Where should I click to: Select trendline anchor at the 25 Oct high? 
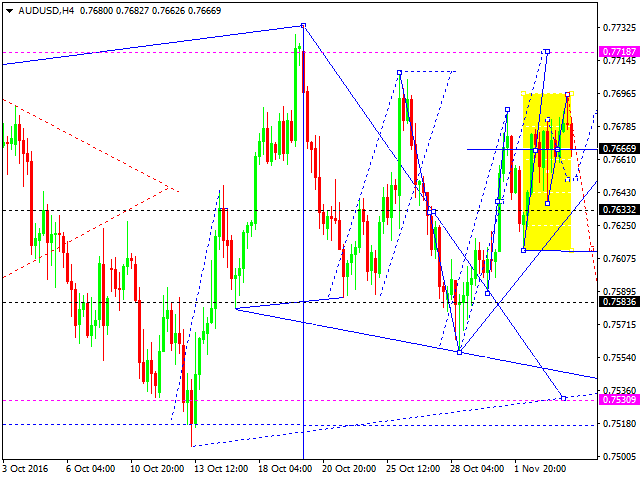click(400, 72)
